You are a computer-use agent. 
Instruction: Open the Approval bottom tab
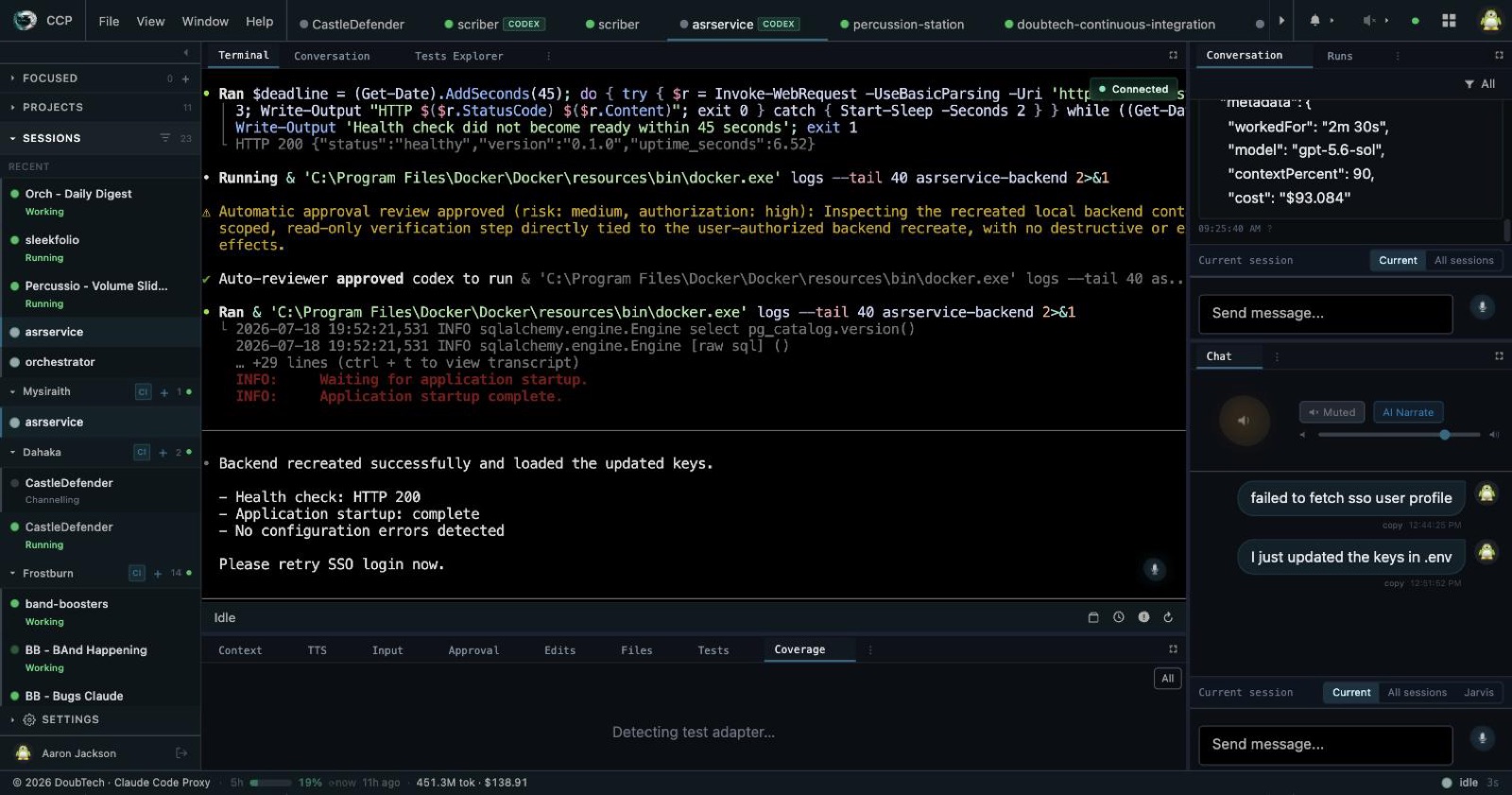473,650
